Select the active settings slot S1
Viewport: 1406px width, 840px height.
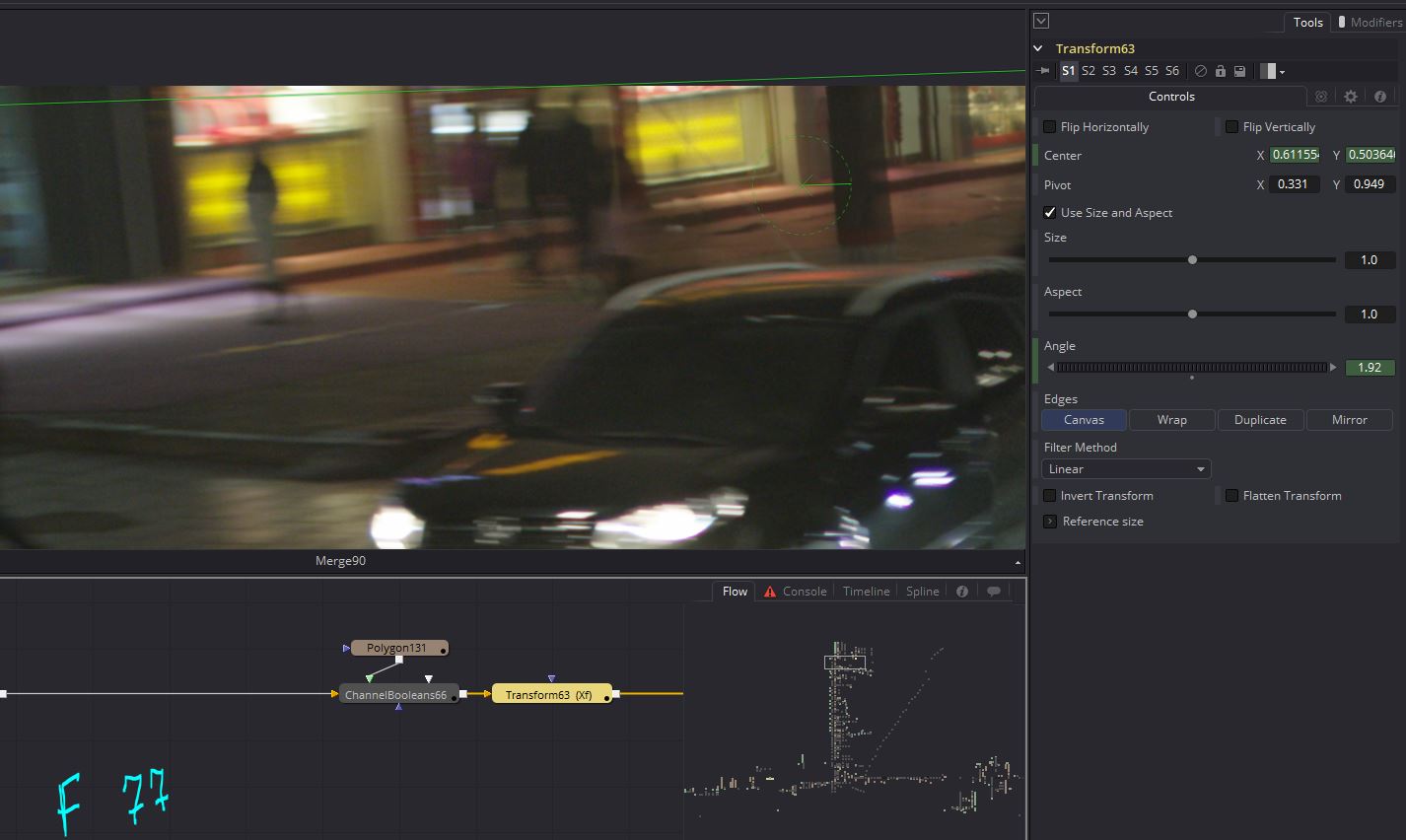click(x=1069, y=71)
